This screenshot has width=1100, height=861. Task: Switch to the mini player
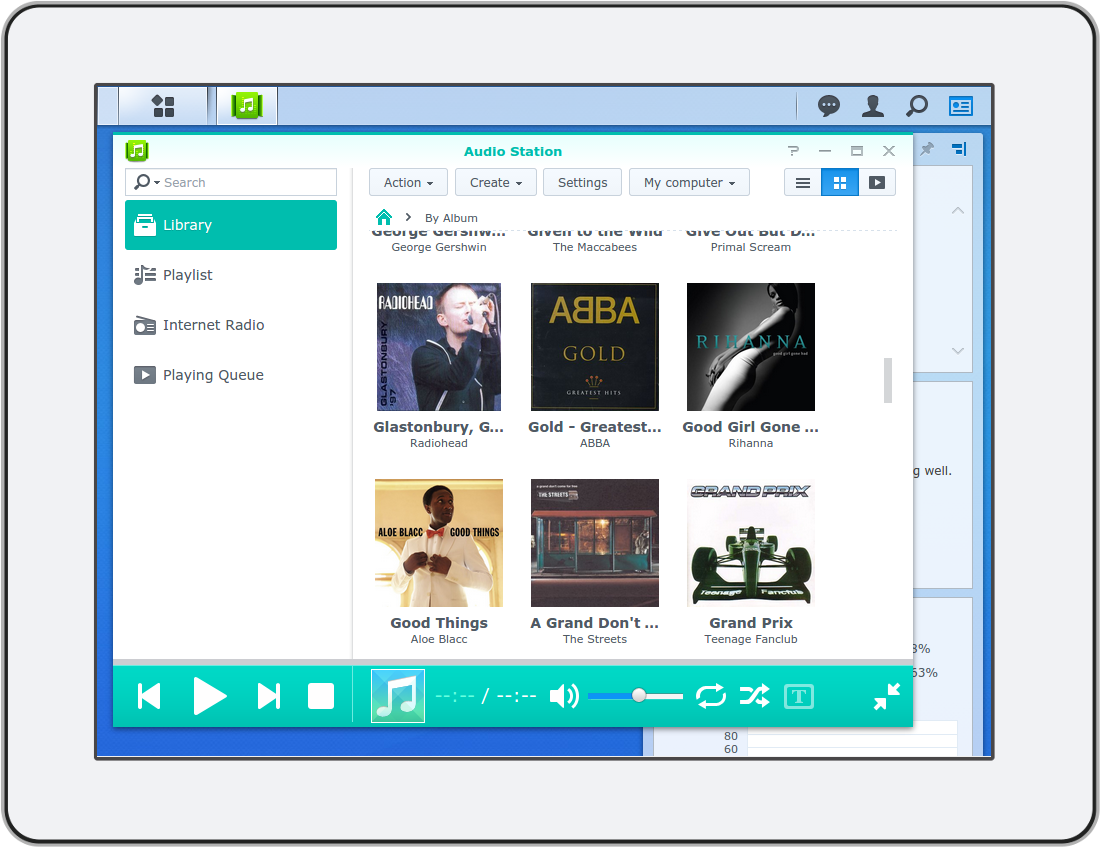click(887, 697)
